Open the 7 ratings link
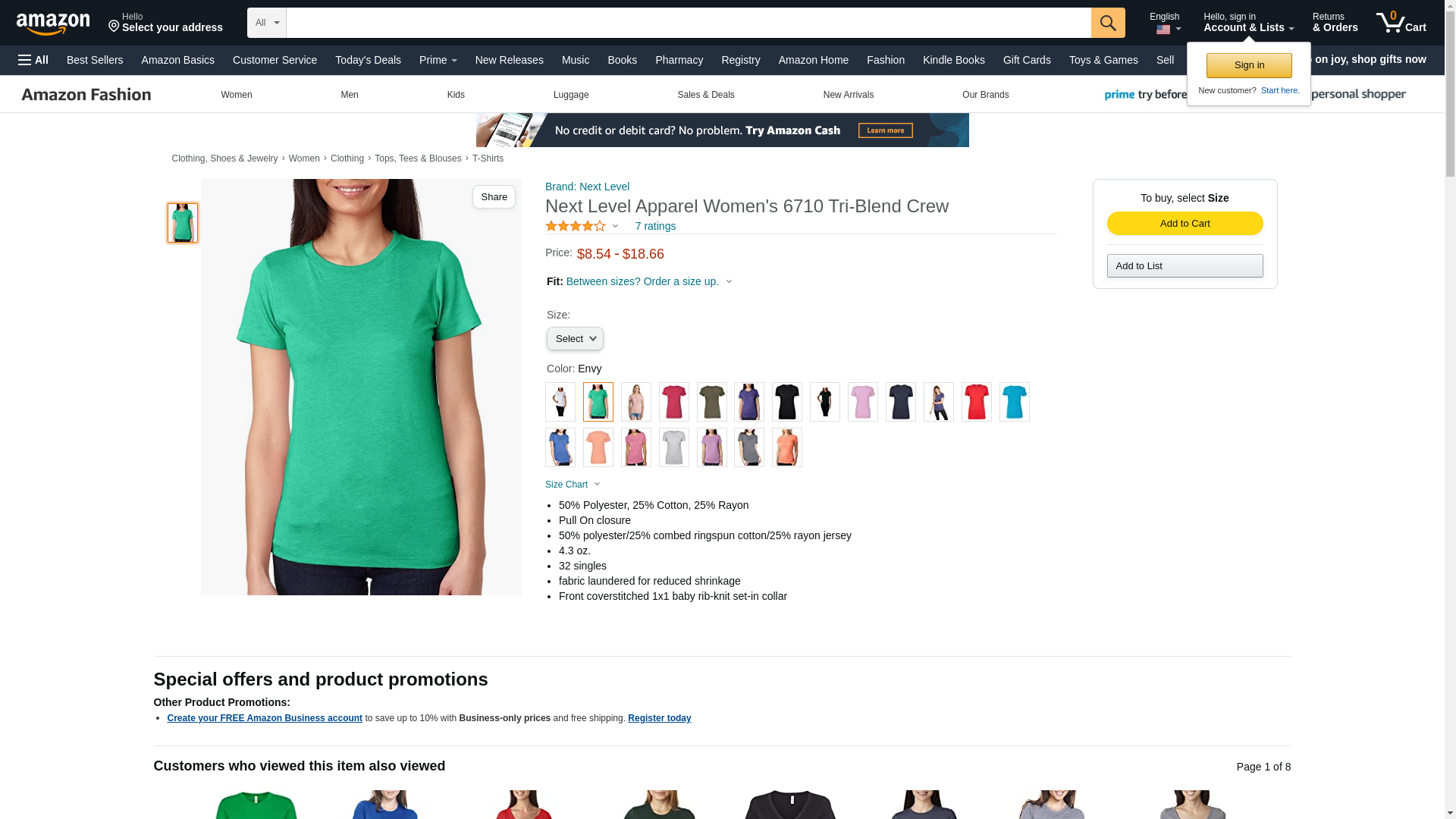 (655, 226)
